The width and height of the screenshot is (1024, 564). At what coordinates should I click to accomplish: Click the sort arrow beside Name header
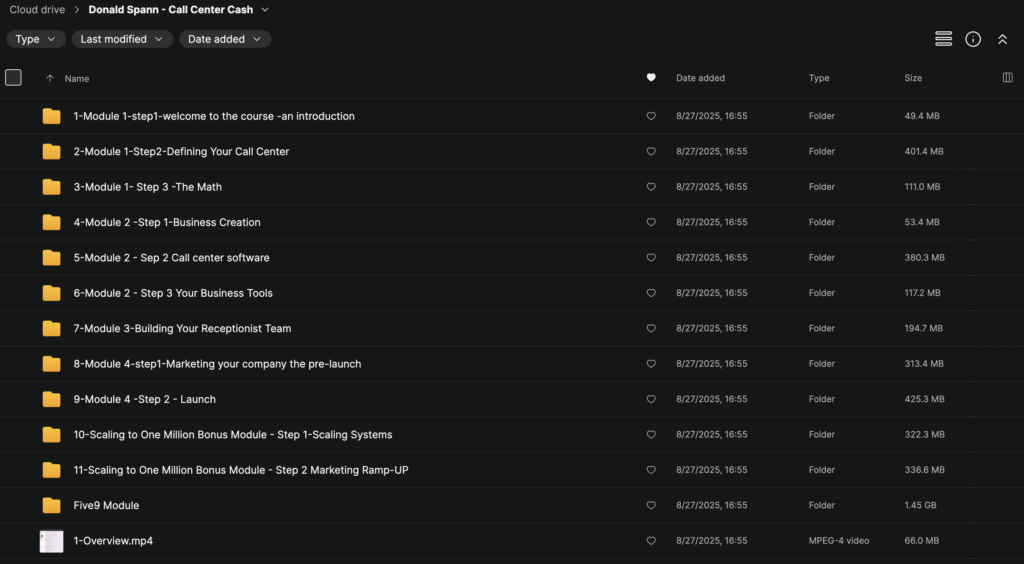coord(50,78)
